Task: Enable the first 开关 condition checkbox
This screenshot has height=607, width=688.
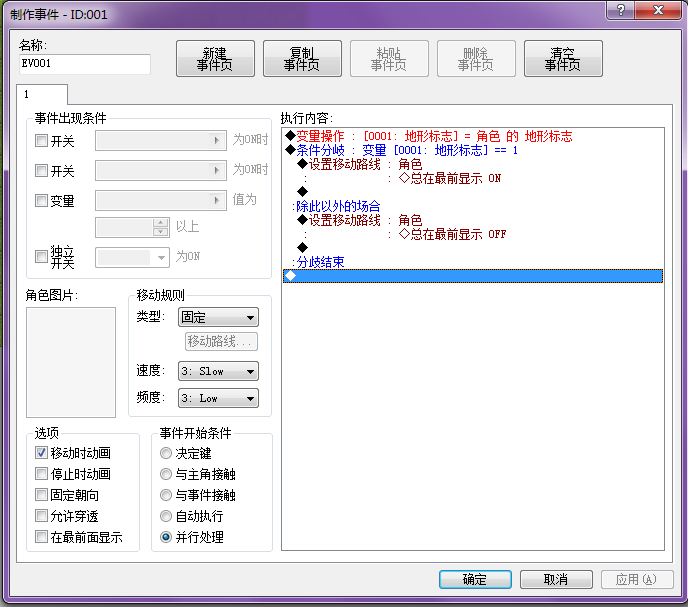Action: (x=41, y=141)
